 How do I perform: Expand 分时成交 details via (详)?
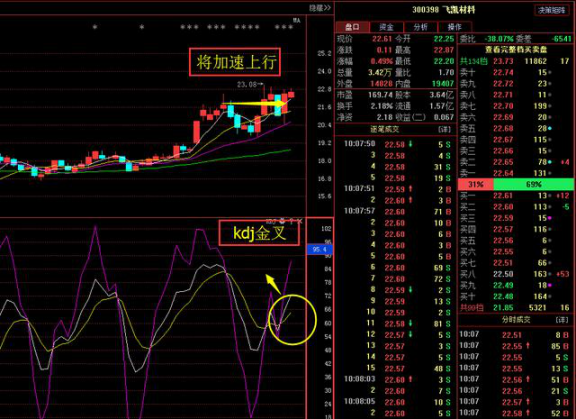pyautogui.click(x=562, y=320)
